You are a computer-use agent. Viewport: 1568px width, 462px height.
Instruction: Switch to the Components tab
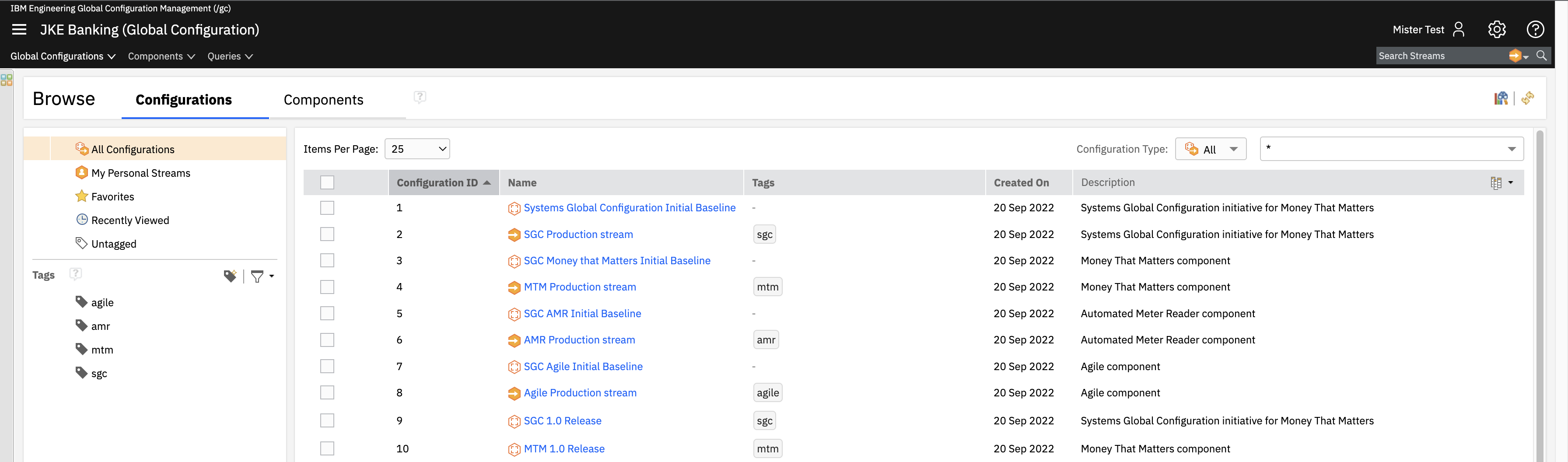pyautogui.click(x=323, y=100)
